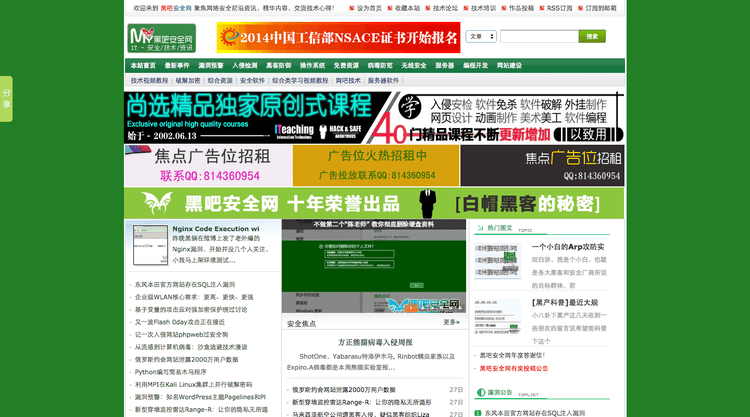Open the 技术论坛 top link
Screen dimensions: 750x417
[x=445, y=8]
